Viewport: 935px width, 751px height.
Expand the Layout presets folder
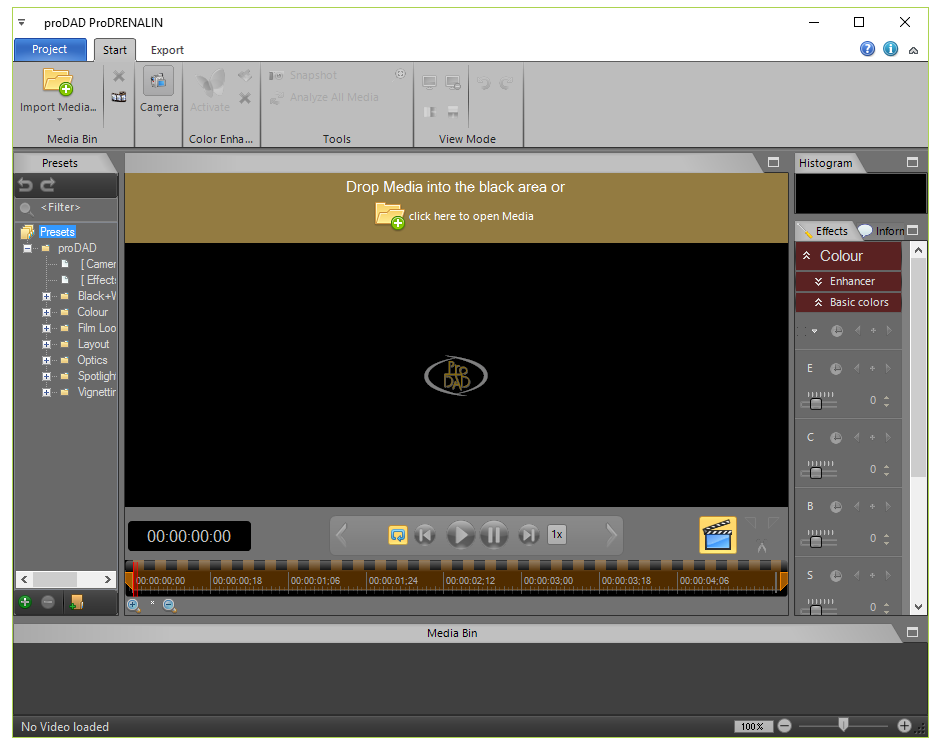[x=47, y=345]
